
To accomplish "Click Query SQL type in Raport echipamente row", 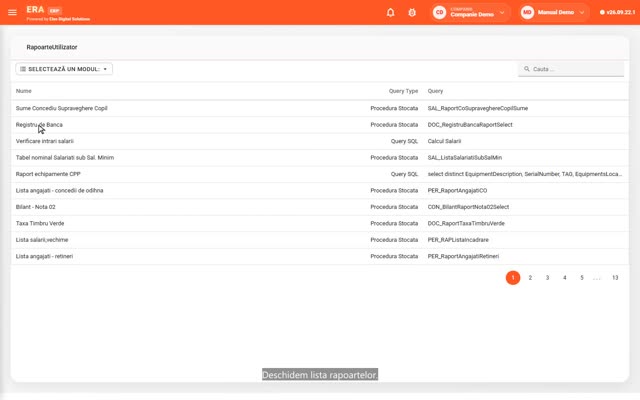I will coord(404,174).
